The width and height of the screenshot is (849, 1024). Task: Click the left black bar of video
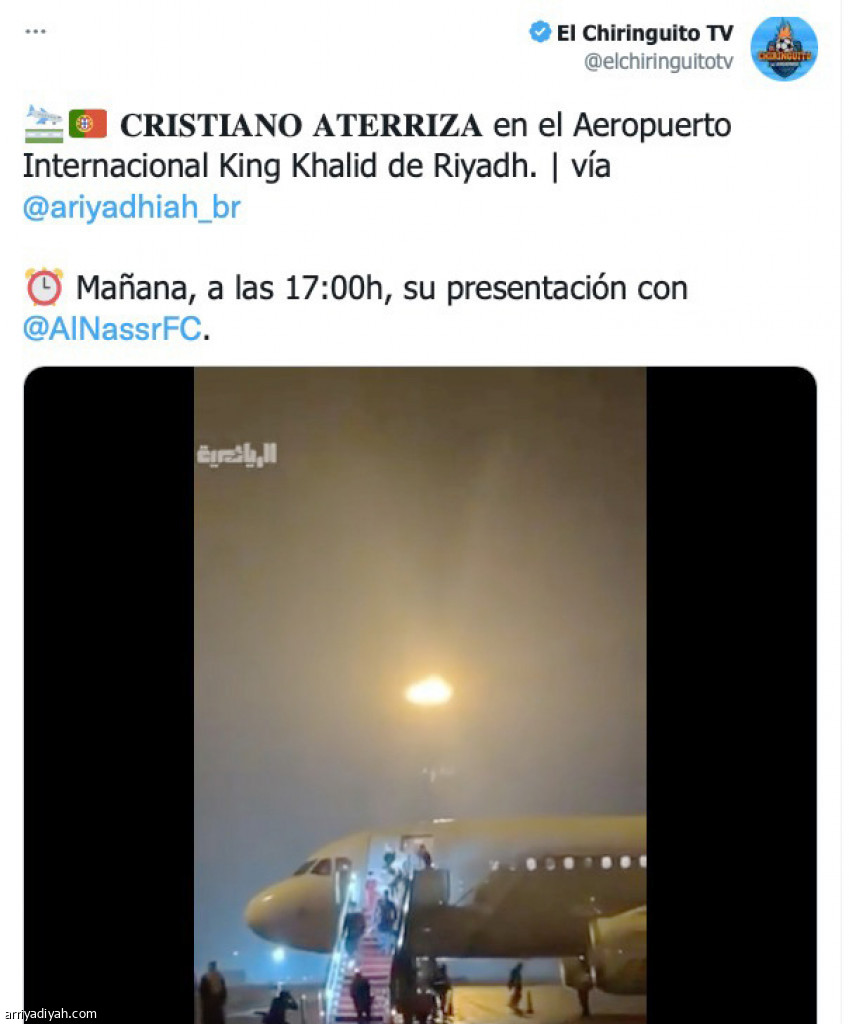(109, 695)
